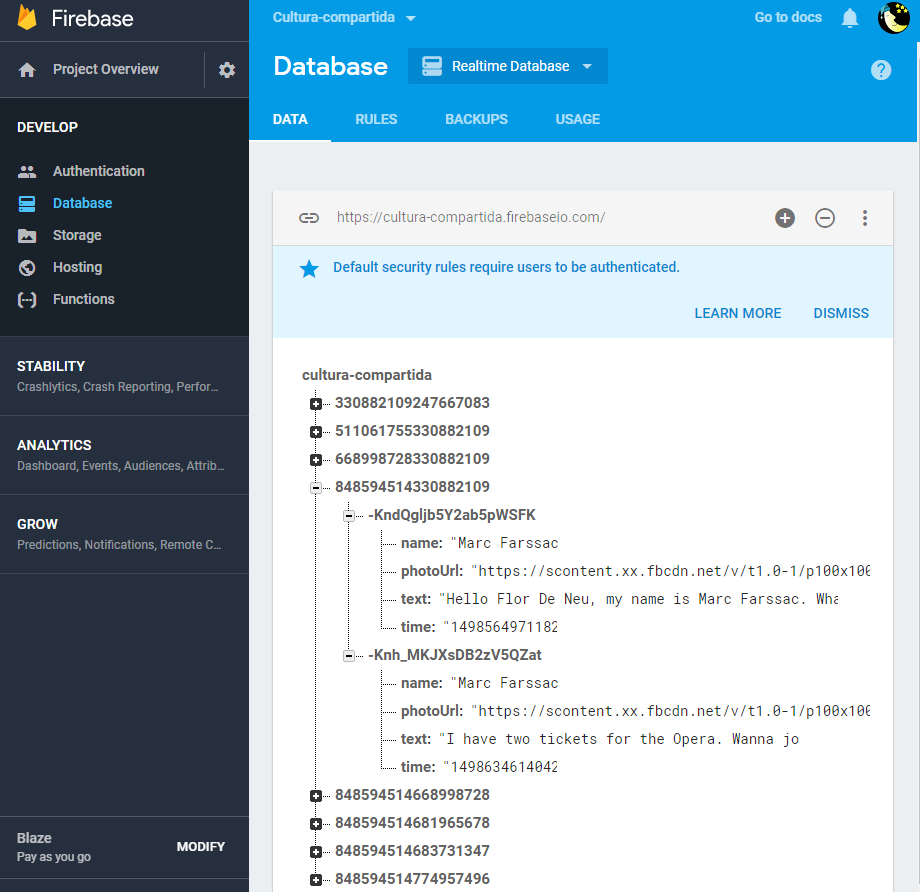The image size is (920, 892).
Task: Add a child node with plus icon
Action: [784, 218]
